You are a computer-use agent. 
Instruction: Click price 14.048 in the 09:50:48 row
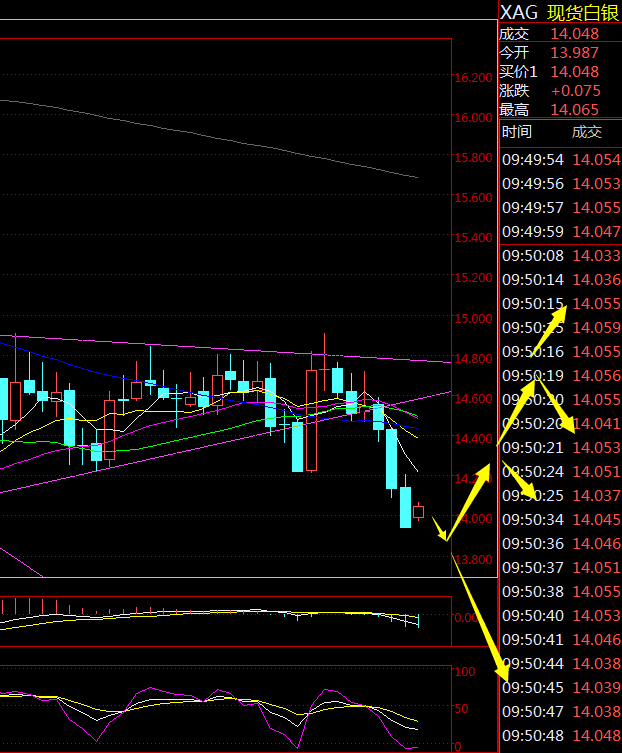click(x=597, y=736)
